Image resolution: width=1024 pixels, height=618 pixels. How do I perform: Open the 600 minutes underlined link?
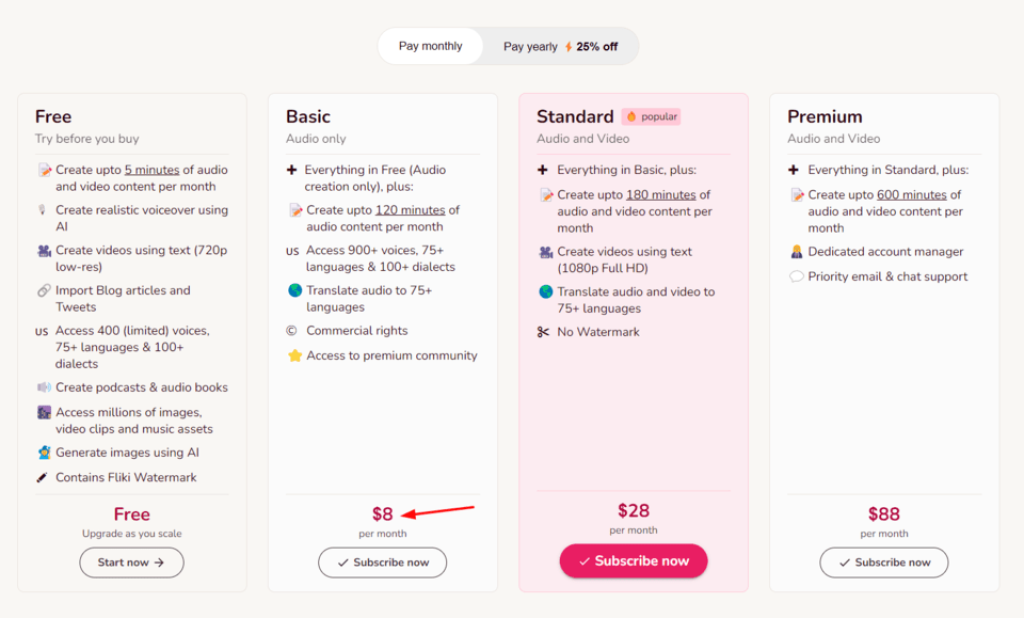tap(912, 195)
